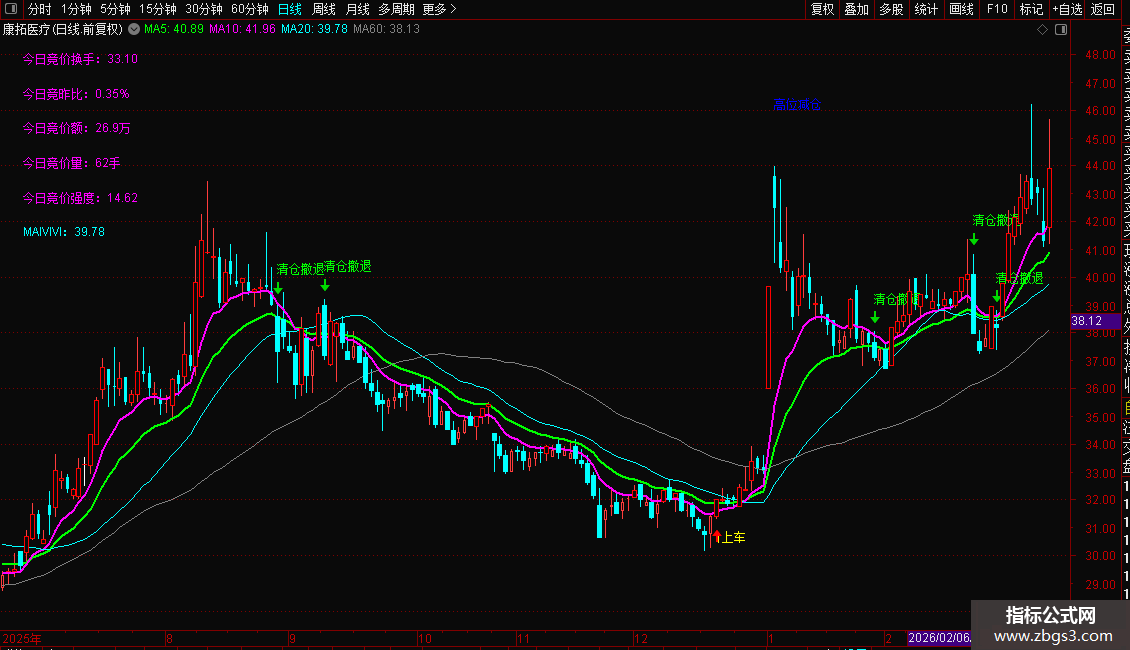Click the 返回 back button
Image resolution: width=1130 pixels, height=650 pixels.
tap(1103, 9)
